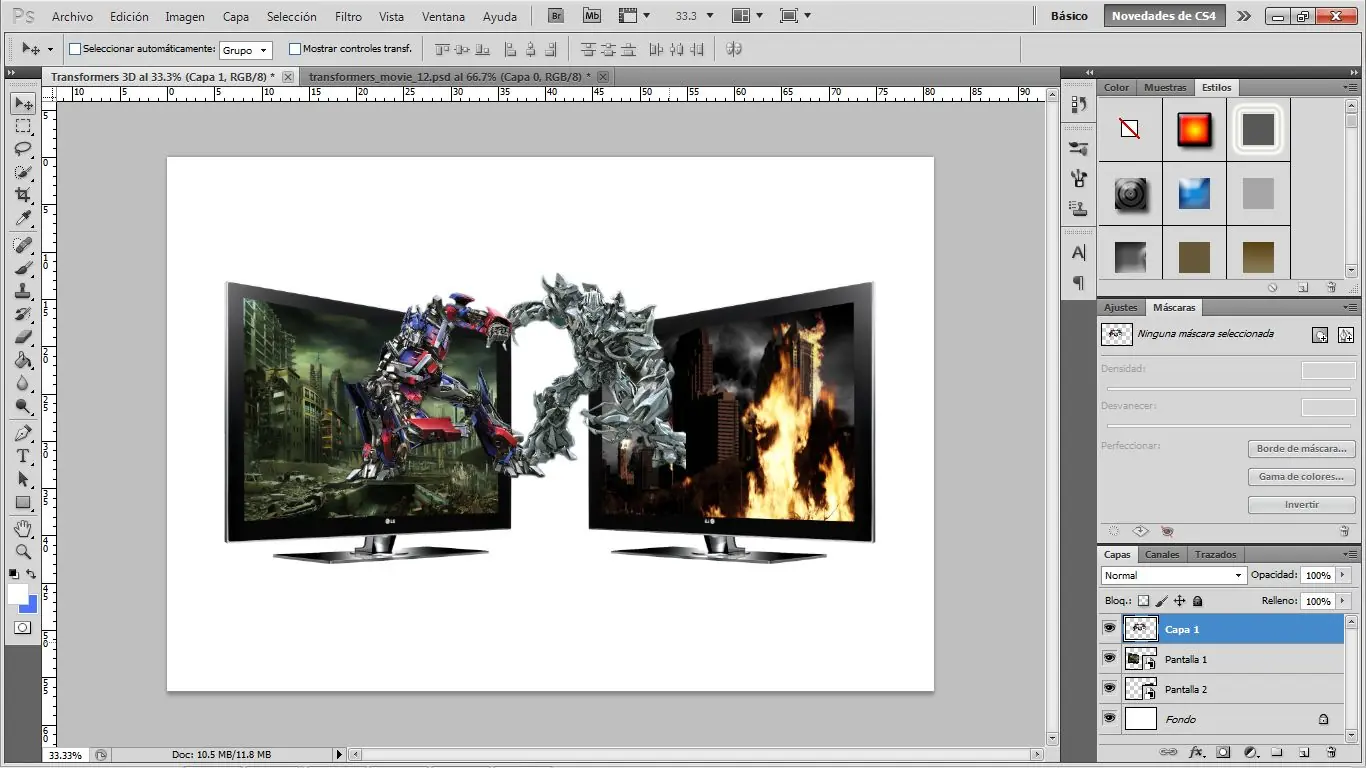Select the Horizontal Type tool
This screenshot has width=1366, height=768.
coord(23,456)
